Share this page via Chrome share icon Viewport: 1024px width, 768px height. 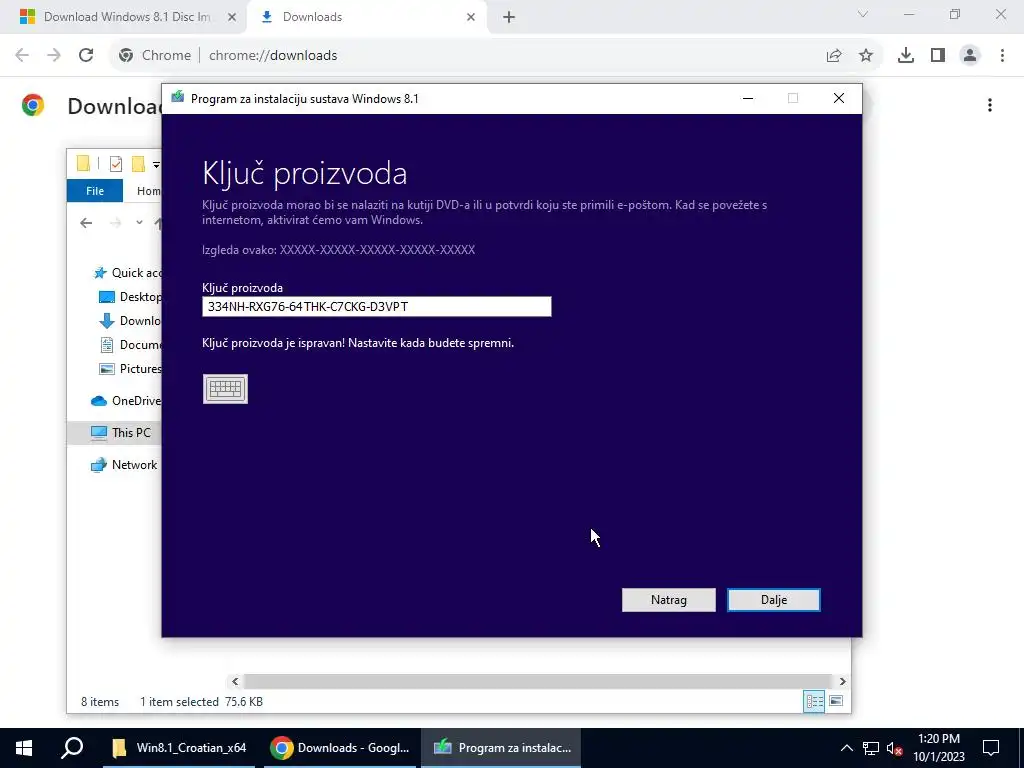834,56
